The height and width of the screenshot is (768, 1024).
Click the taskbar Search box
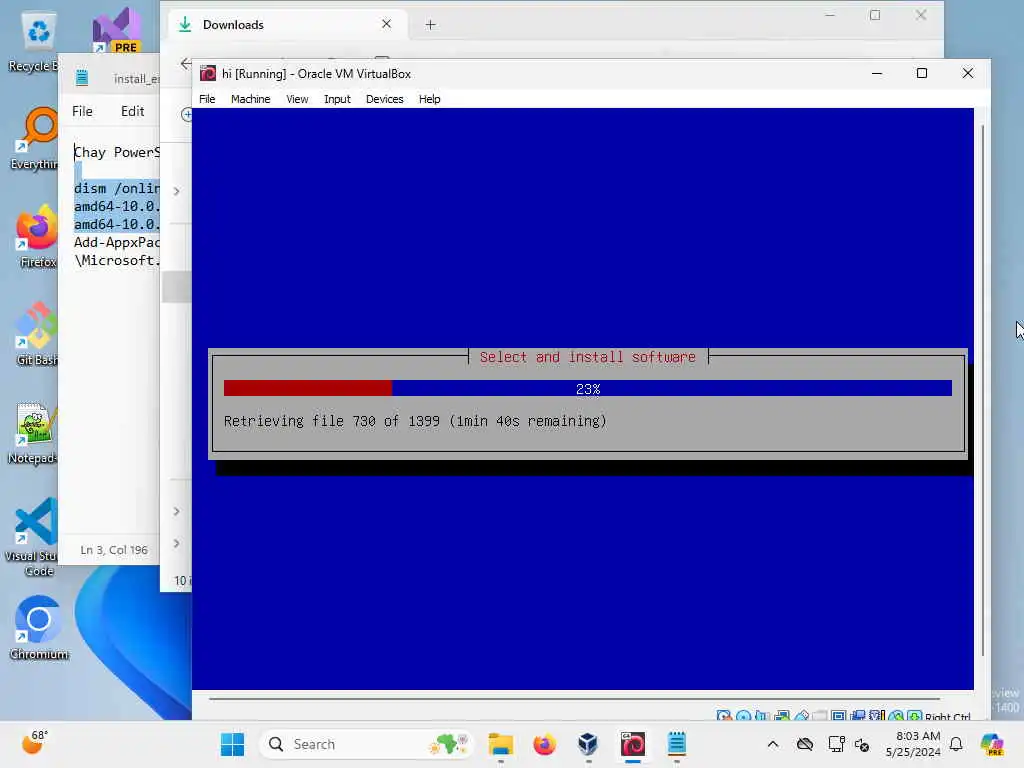pos(366,744)
